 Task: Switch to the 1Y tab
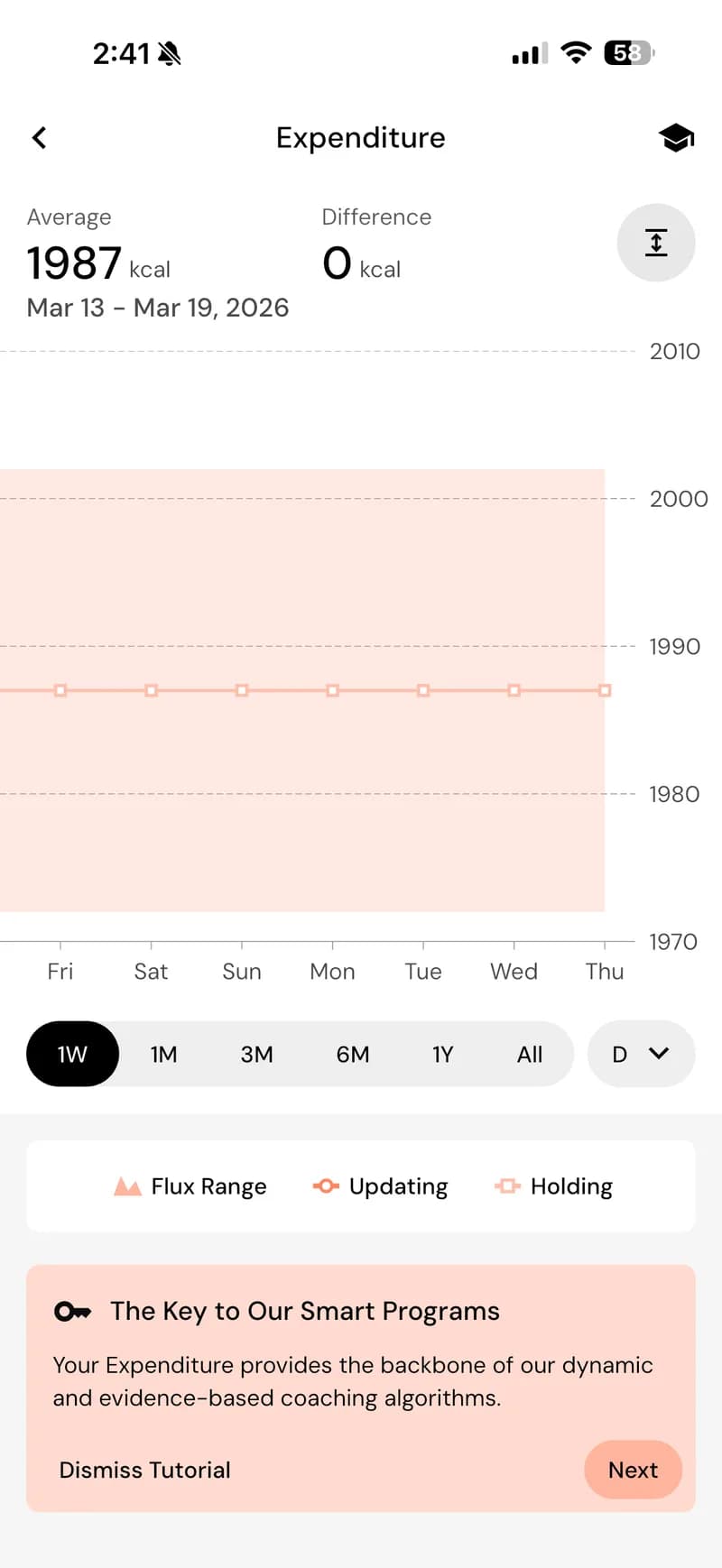click(442, 1054)
